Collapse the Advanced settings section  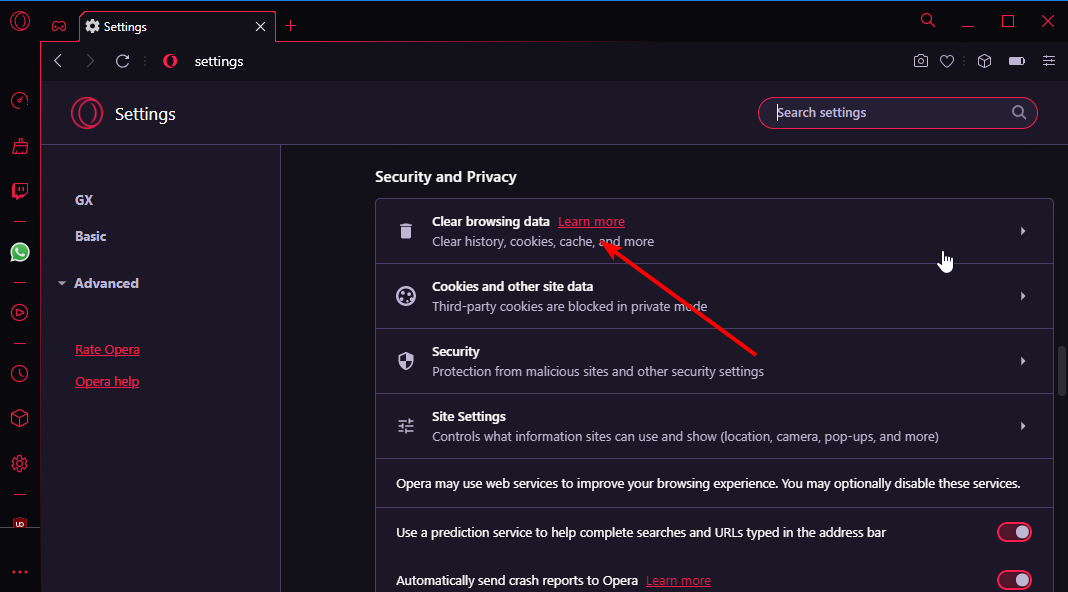pyautogui.click(x=99, y=283)
